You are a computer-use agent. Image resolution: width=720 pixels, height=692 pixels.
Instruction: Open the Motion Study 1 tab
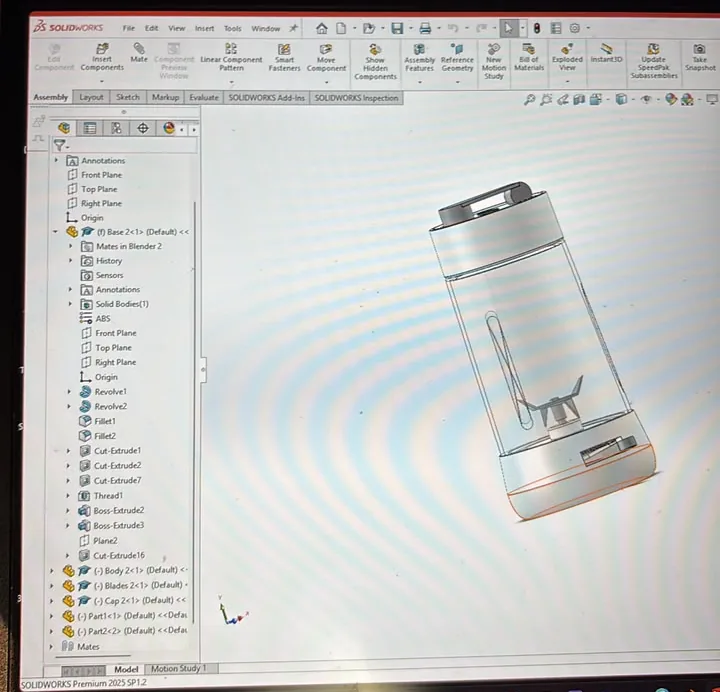(179, 669)
